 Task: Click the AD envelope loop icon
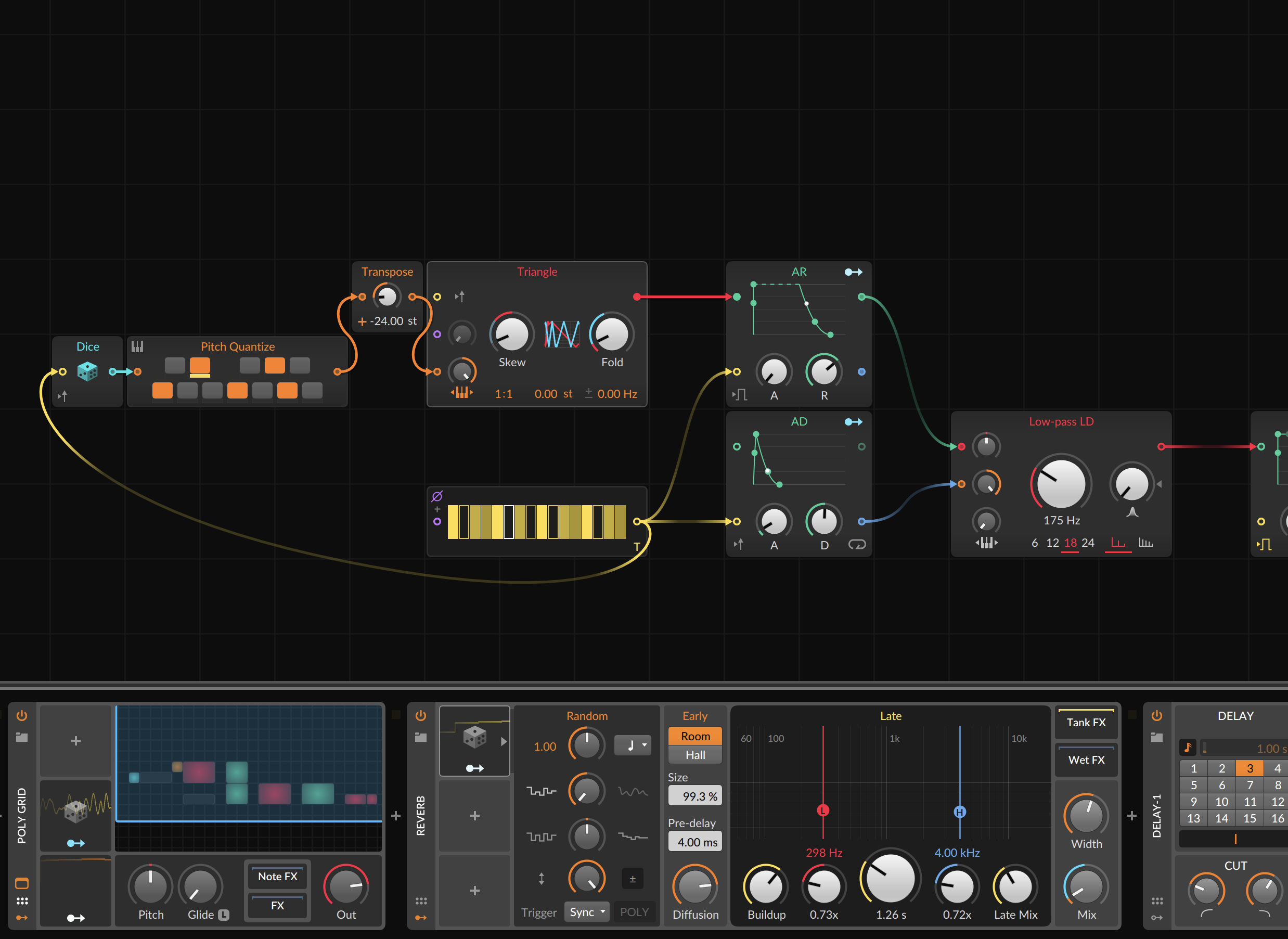coord(857,545)
